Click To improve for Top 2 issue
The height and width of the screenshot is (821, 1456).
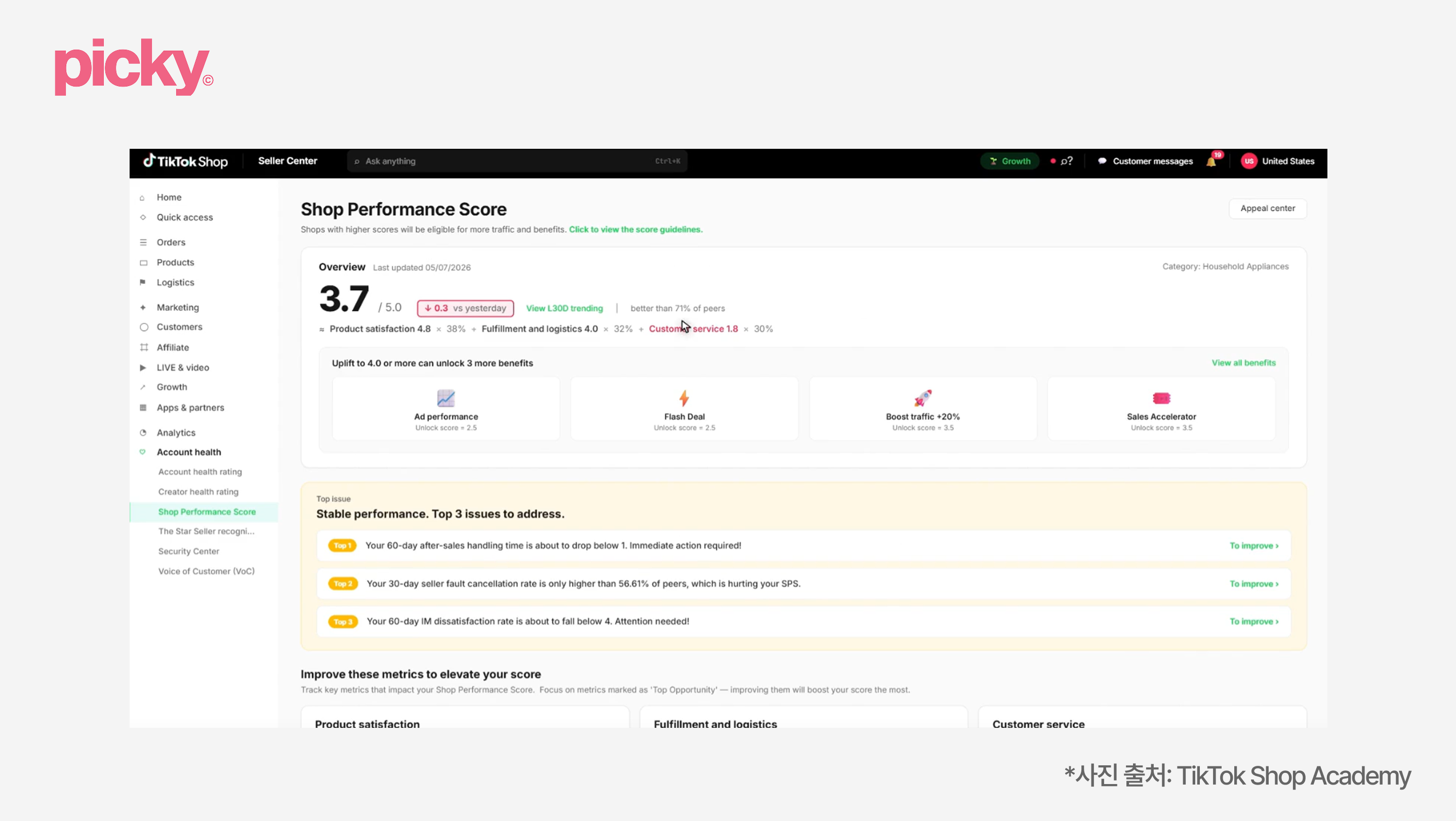coord(1254,584)
